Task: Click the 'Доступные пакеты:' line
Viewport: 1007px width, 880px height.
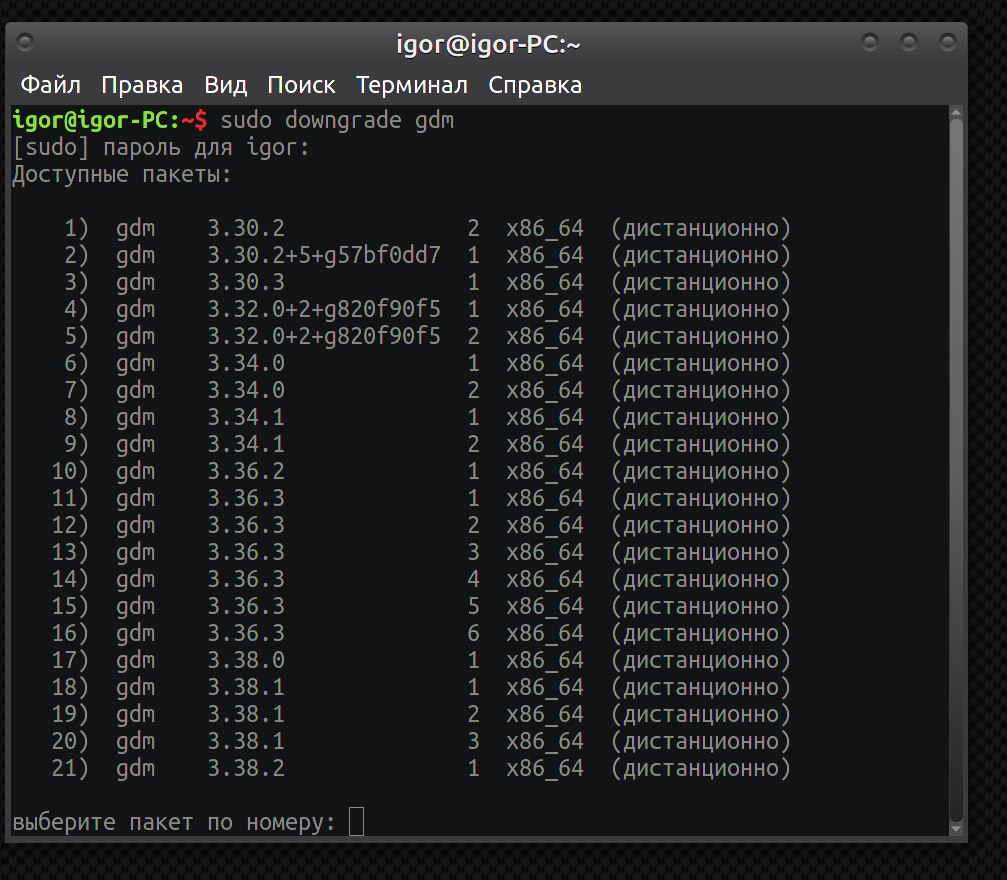Action: (121, 175)
